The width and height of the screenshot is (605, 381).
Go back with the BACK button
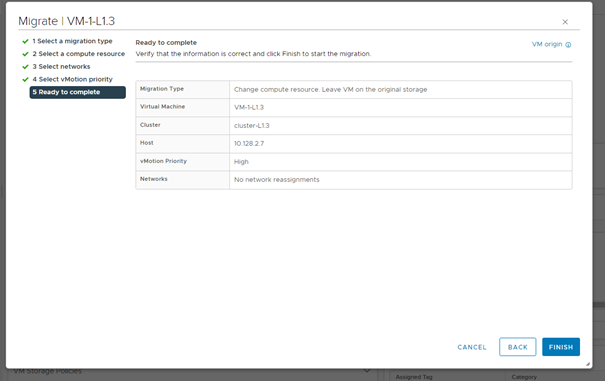pos(517,347)
